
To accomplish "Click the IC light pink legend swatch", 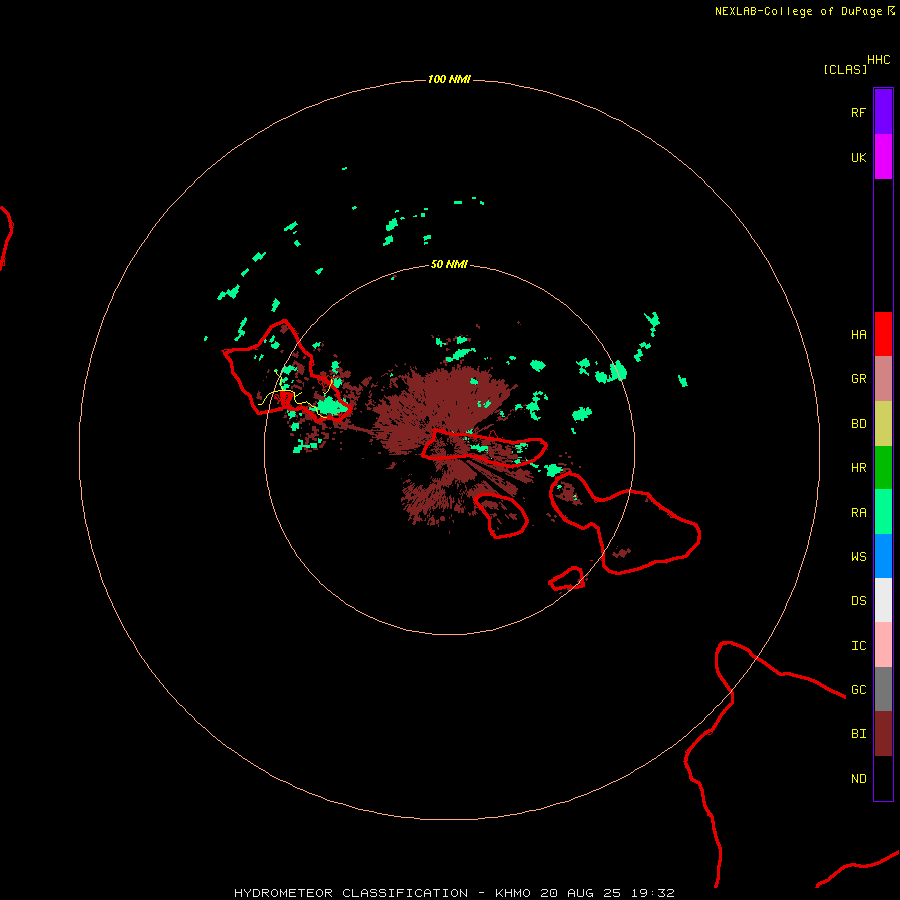I will click(883, 645).
